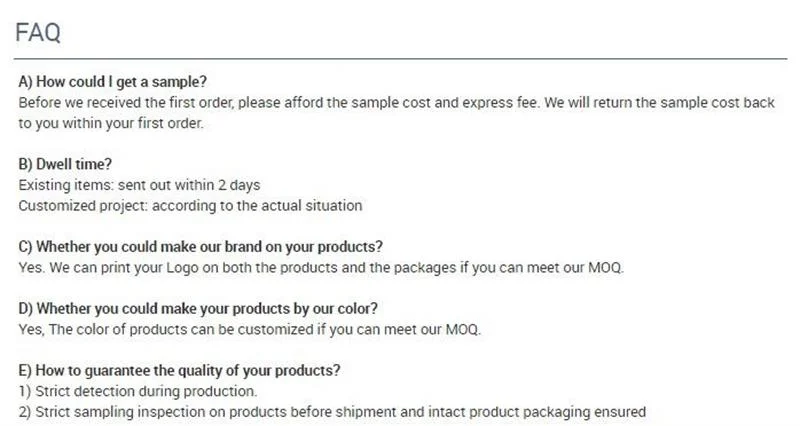Click the 'Customized project' line
The image size is (800, 426).
tap(189, 206)
